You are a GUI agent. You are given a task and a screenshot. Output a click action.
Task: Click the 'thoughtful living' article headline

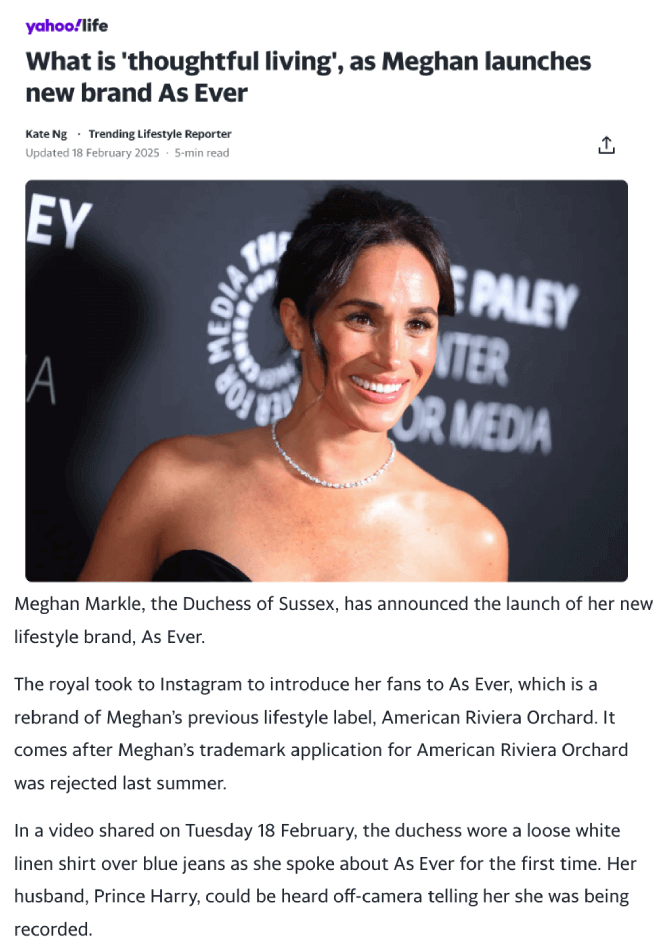[308, 77]
